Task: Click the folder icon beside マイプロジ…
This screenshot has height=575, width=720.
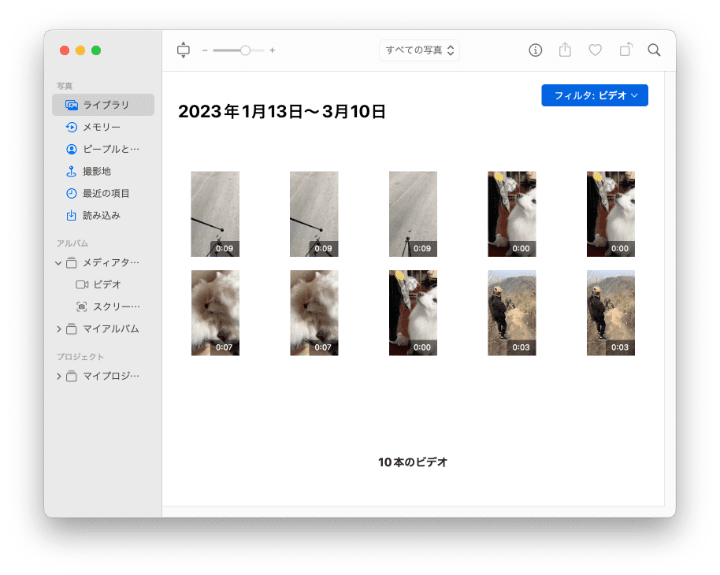Action: [71, 376]
